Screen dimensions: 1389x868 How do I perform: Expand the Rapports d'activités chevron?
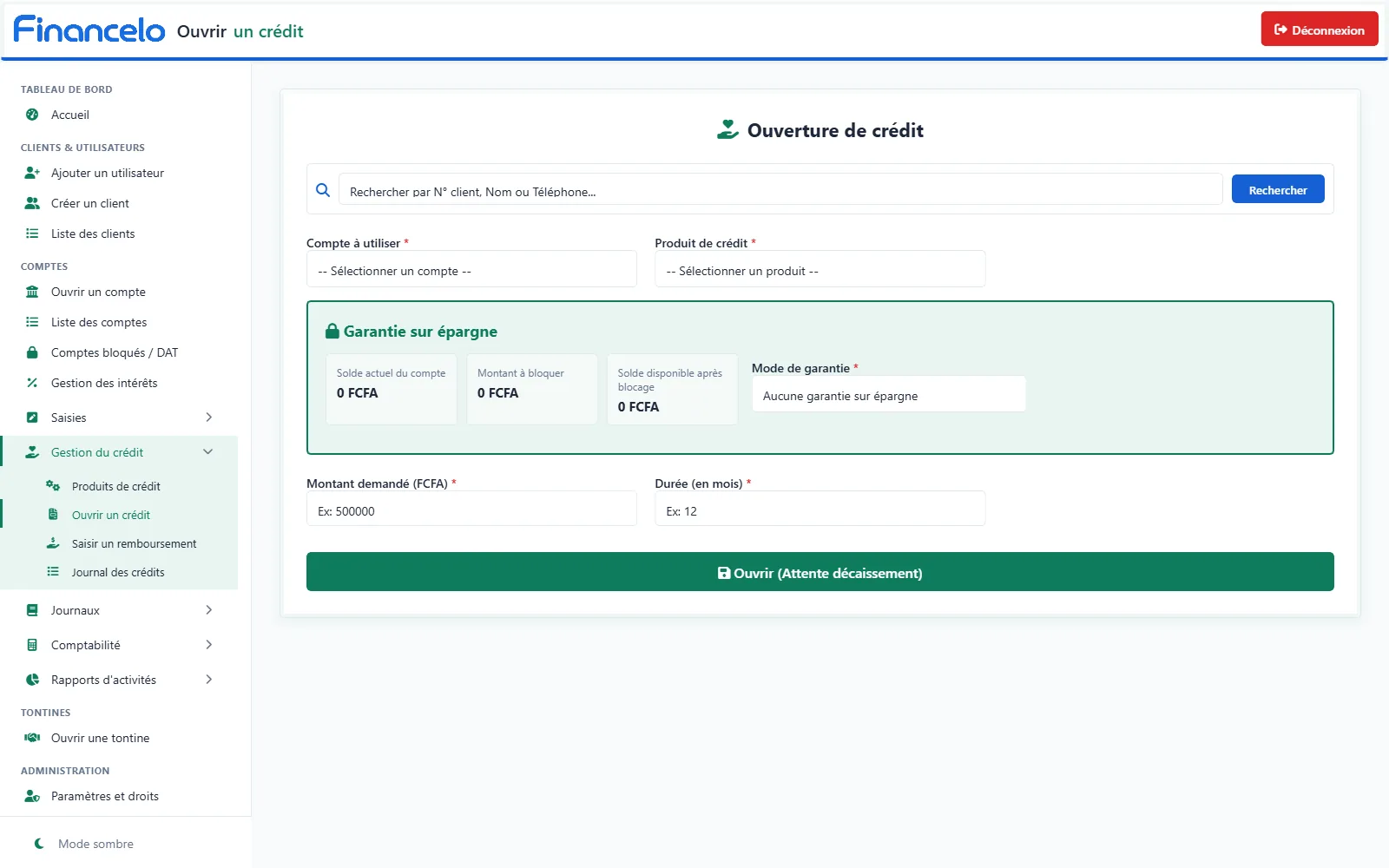click(208, 680)
